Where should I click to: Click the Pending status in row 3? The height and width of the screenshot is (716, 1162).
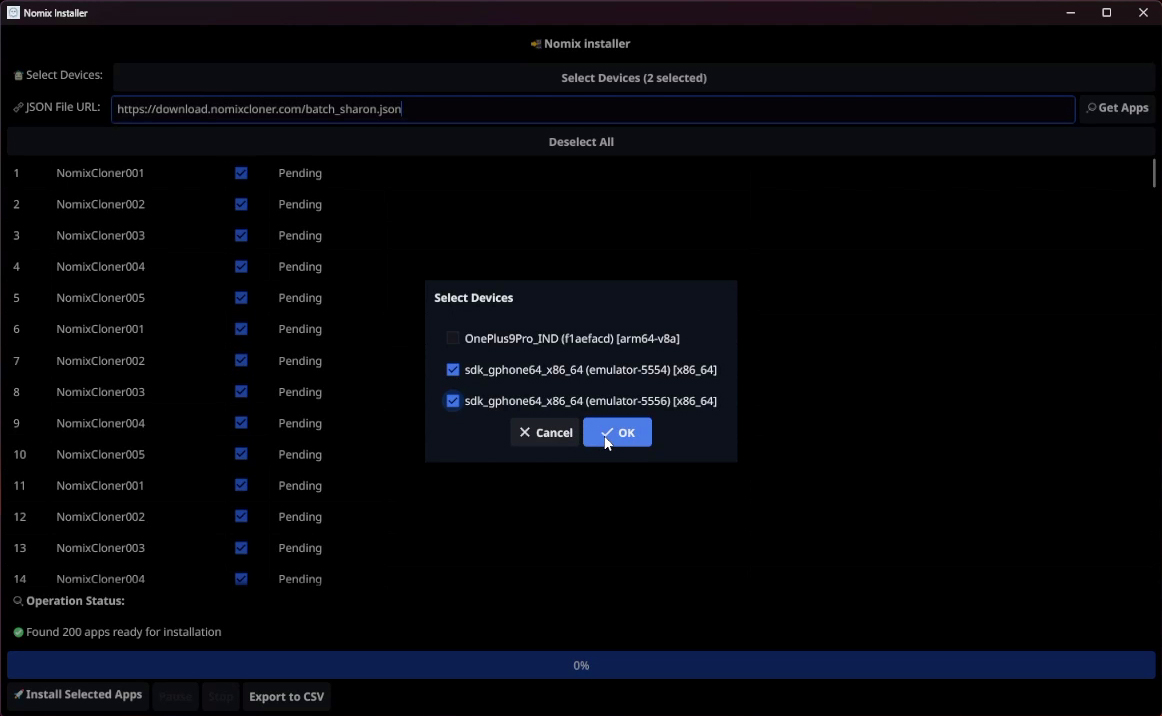click(300, 236)
